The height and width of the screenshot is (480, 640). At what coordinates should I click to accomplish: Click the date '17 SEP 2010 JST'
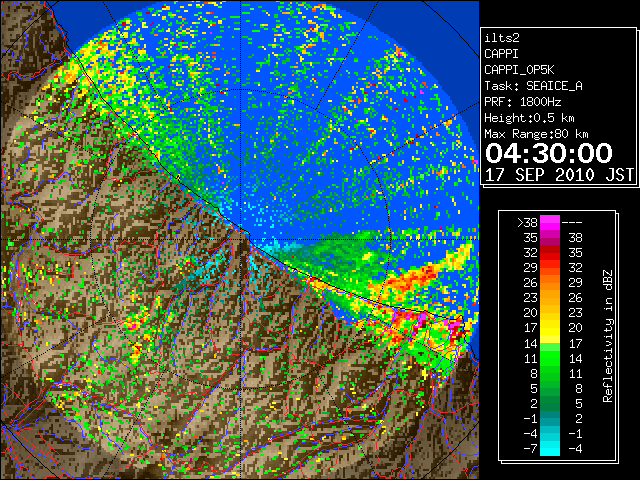(559, 175)
